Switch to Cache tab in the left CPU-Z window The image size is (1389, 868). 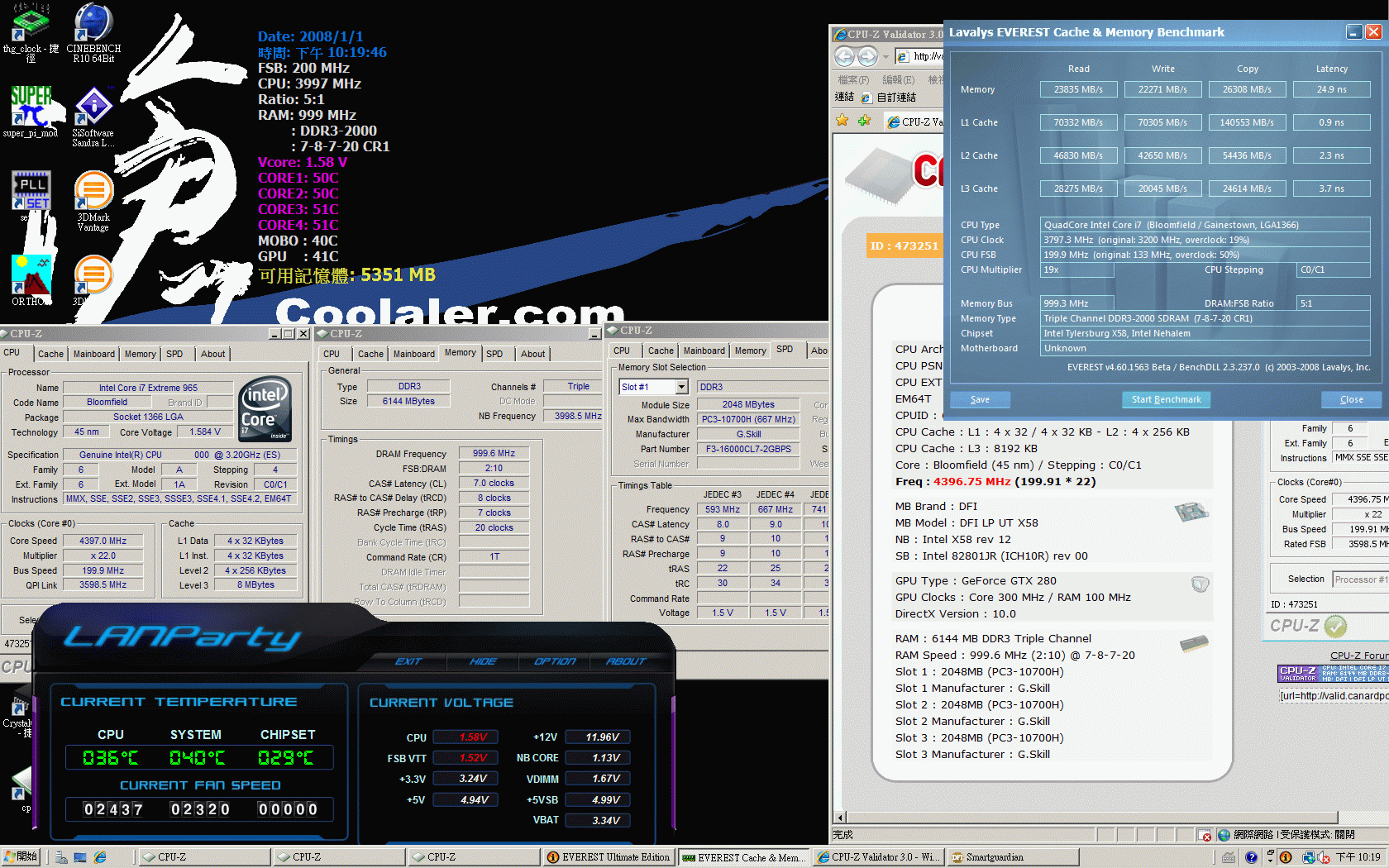50,354
